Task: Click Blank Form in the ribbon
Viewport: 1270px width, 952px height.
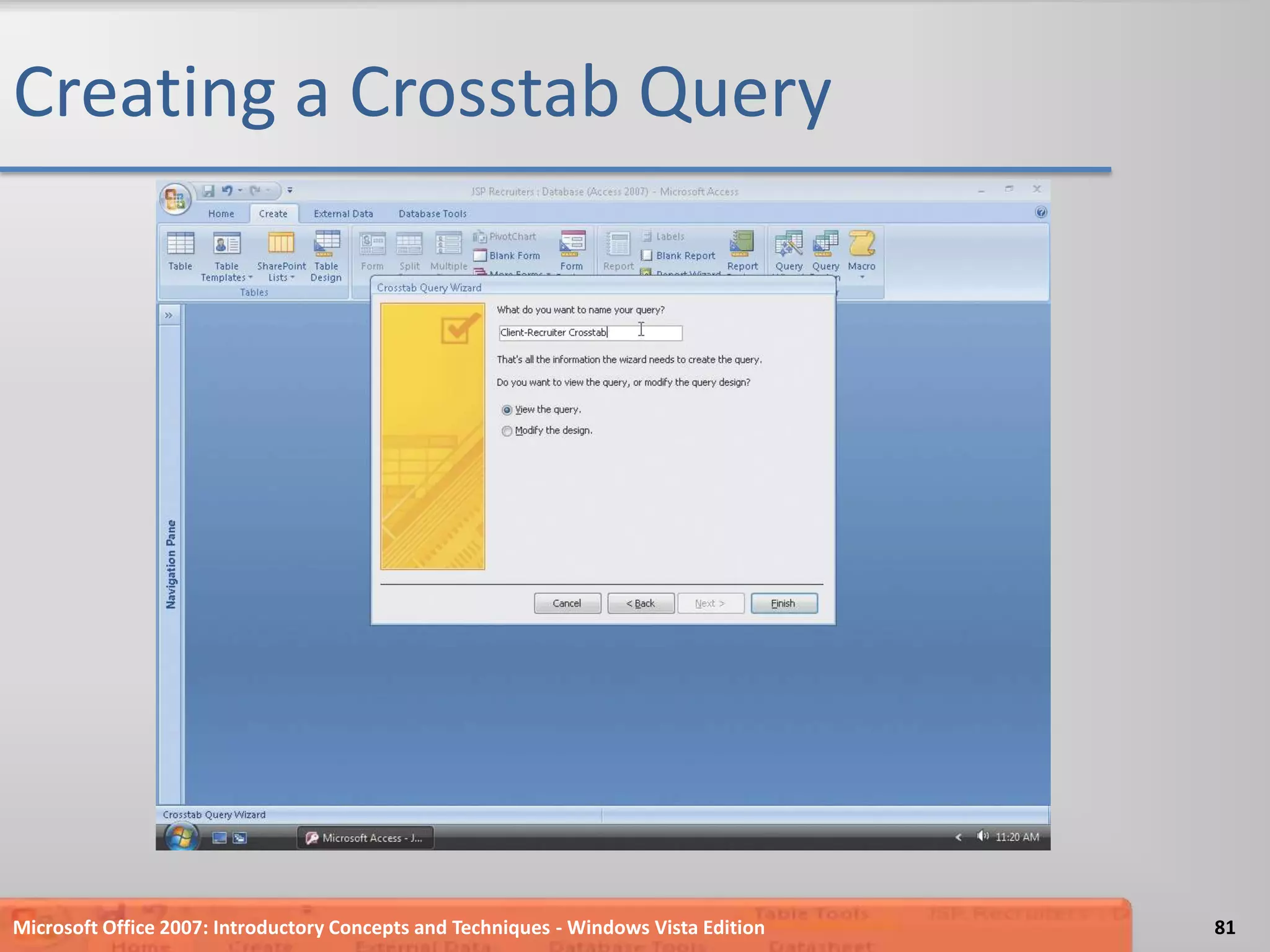Action: pyautogui.click(x=507, y=255)
